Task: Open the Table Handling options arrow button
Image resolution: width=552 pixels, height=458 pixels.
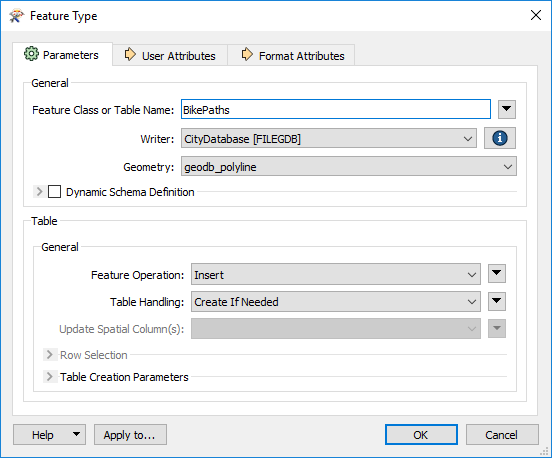Action: [x=497, y=301]
